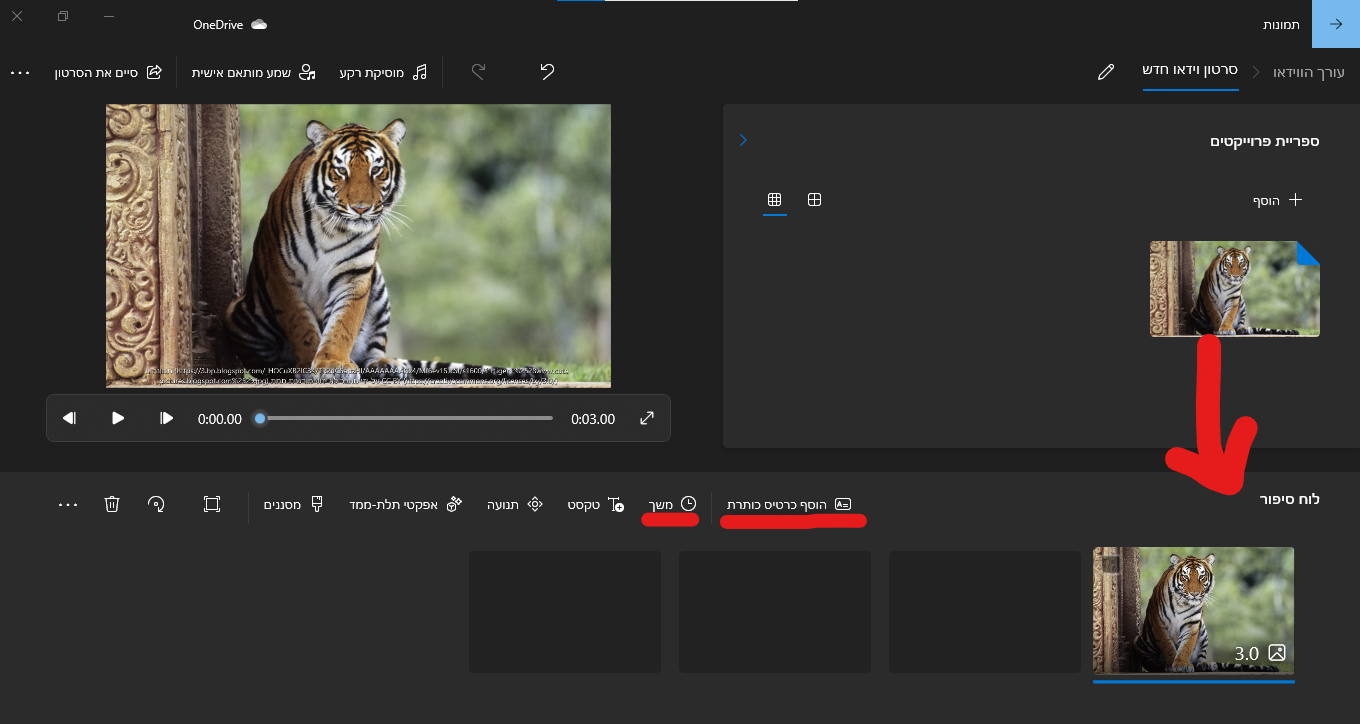Select the new video project title tab

1190,71
